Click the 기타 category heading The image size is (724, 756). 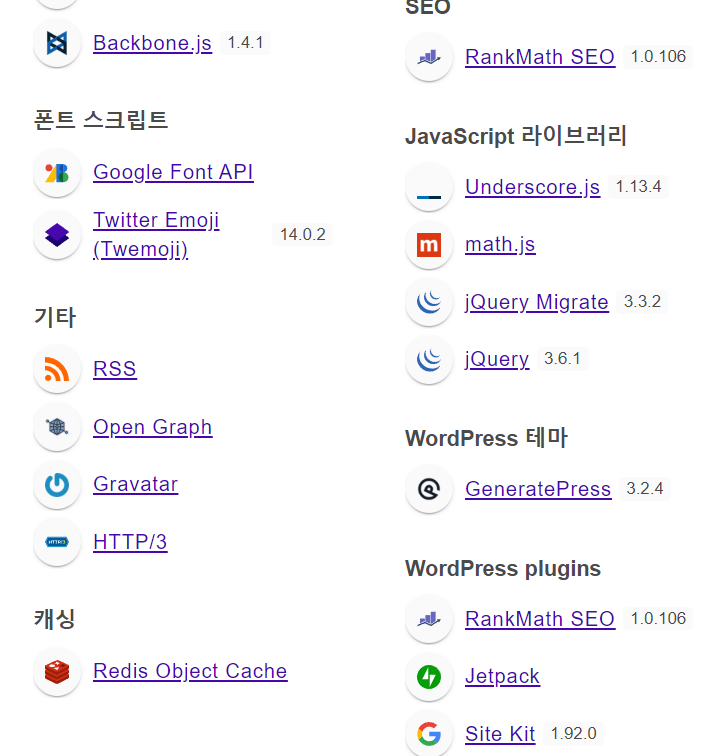point(55,317)
